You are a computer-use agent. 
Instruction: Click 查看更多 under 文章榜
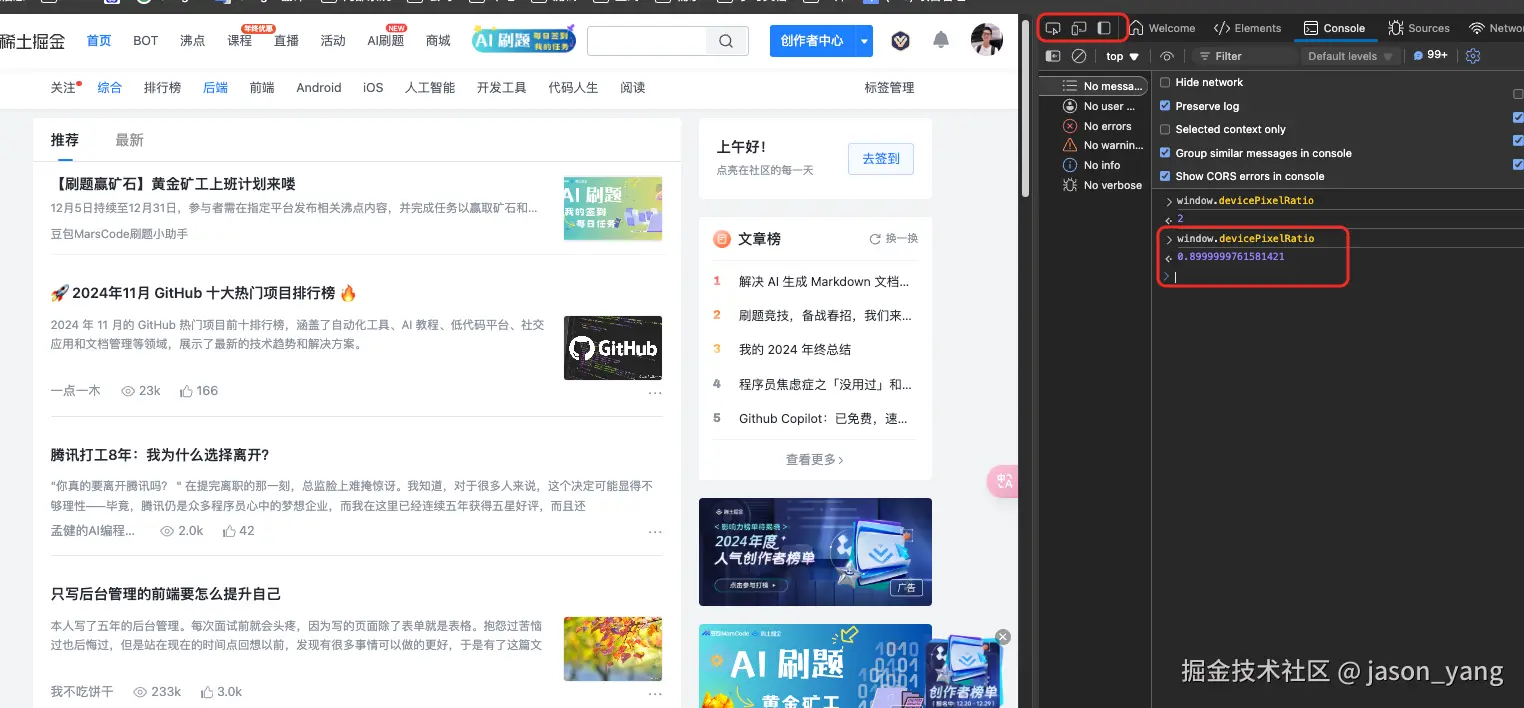[x=815, y=460]
